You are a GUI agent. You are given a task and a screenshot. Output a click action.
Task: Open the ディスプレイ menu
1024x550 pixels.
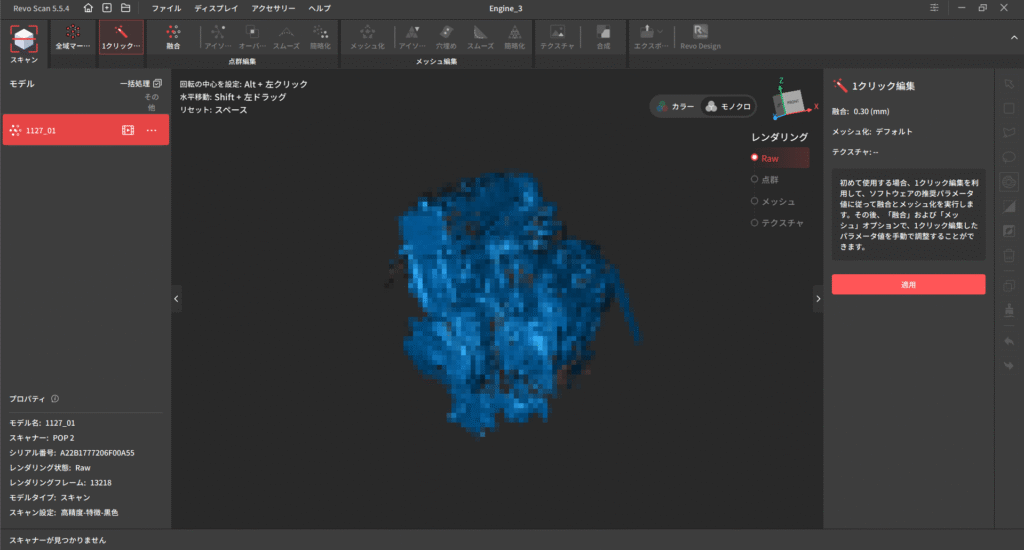click(x=216, y=8)
